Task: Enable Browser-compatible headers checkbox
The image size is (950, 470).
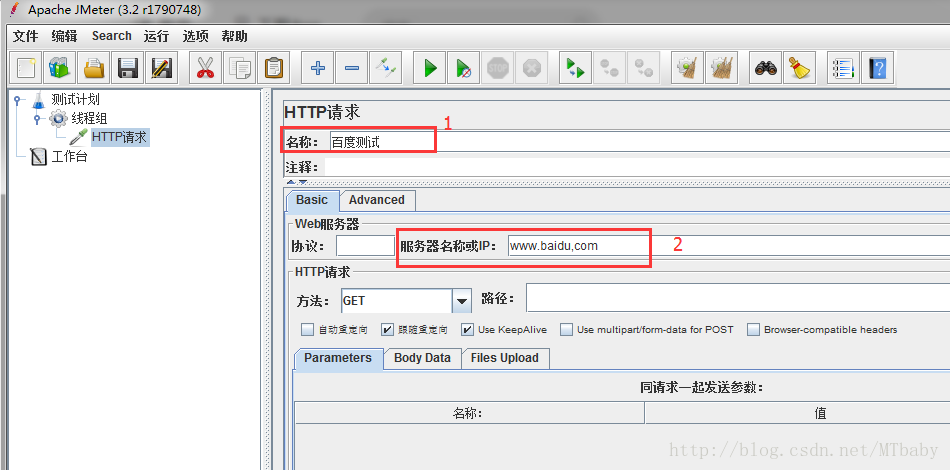Action: 753,329
